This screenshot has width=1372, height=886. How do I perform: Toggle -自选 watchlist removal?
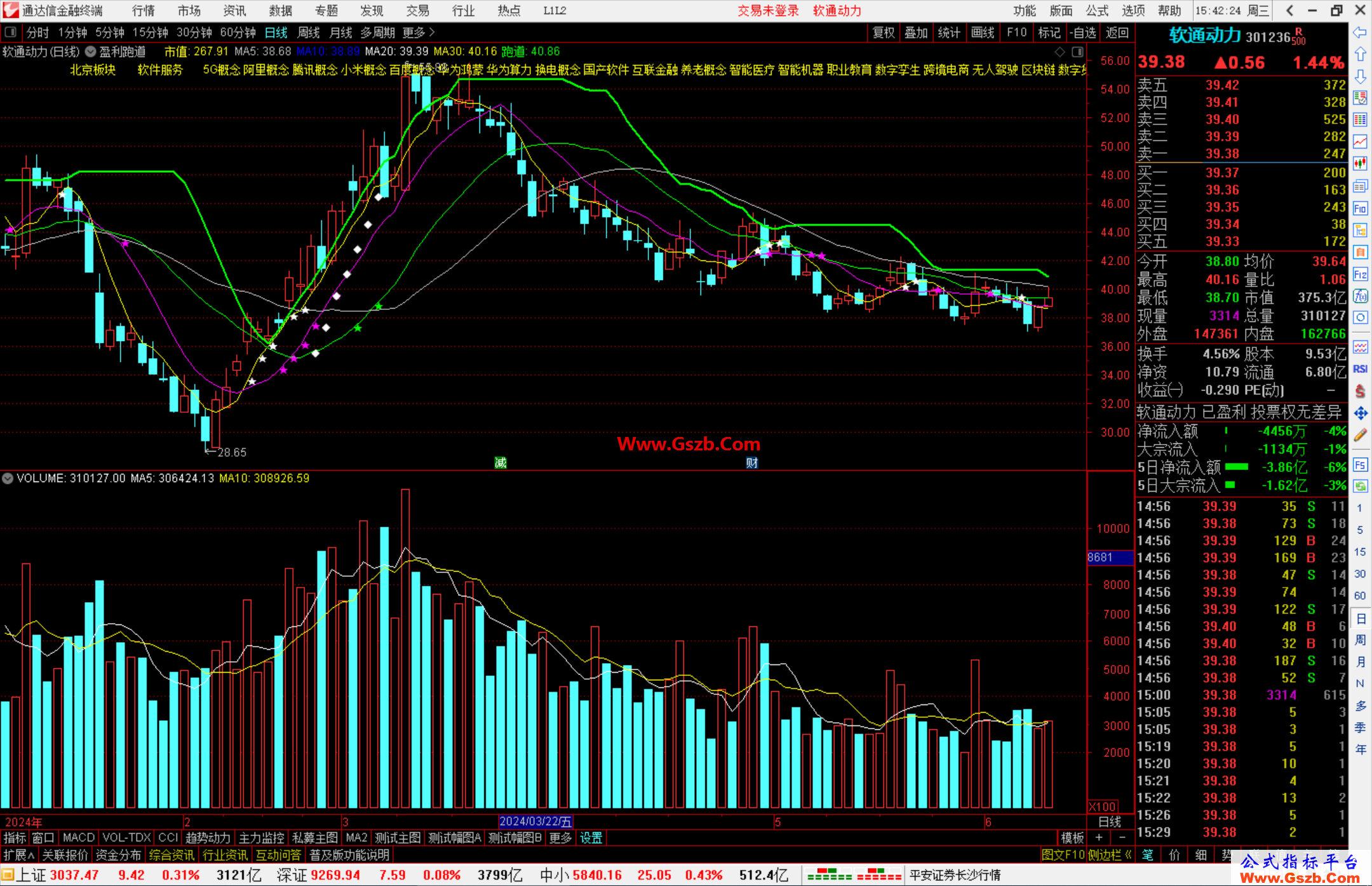[1083, 32]
